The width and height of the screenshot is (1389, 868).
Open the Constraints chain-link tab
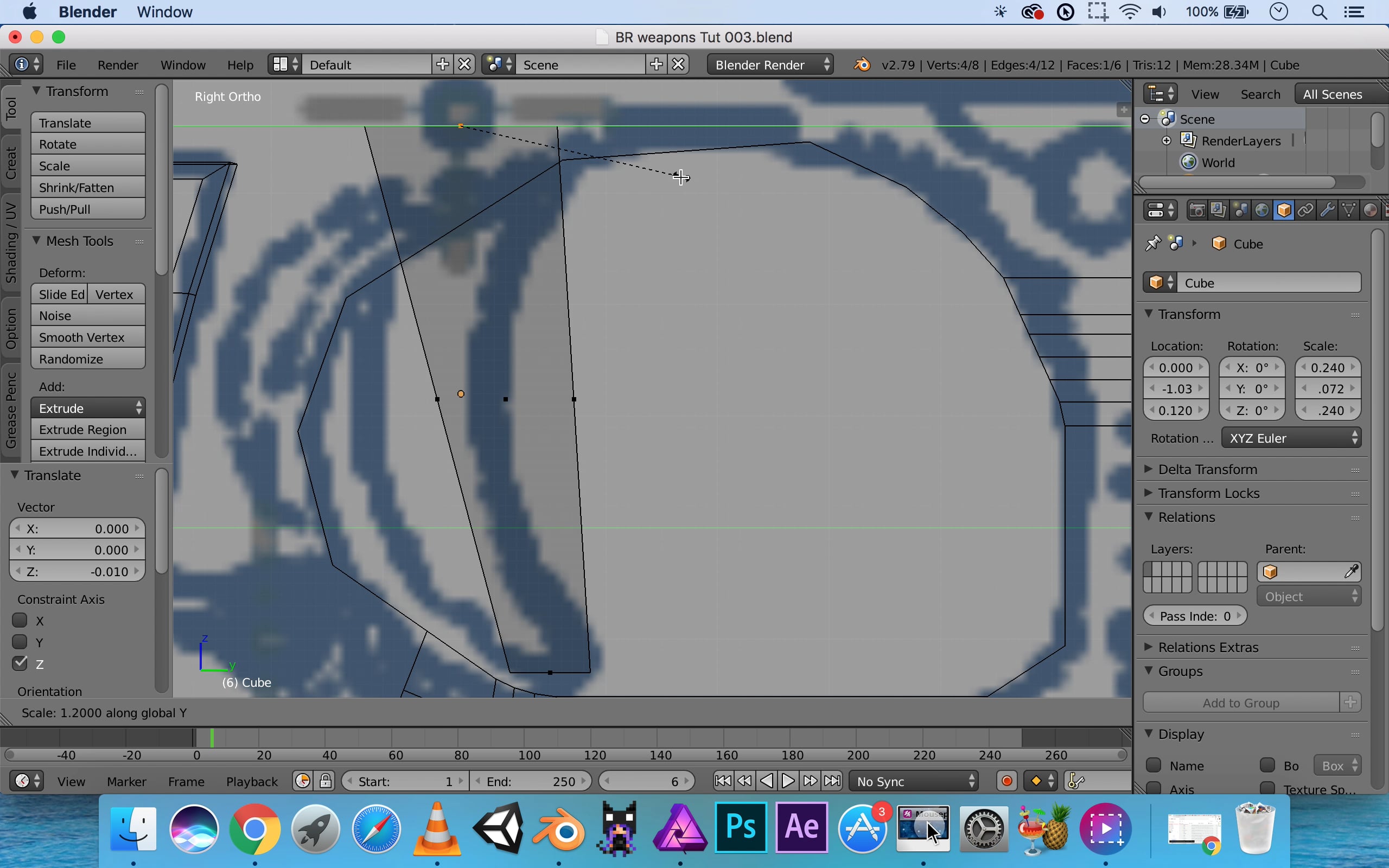pyautogui.click(x=1305, y=210)
